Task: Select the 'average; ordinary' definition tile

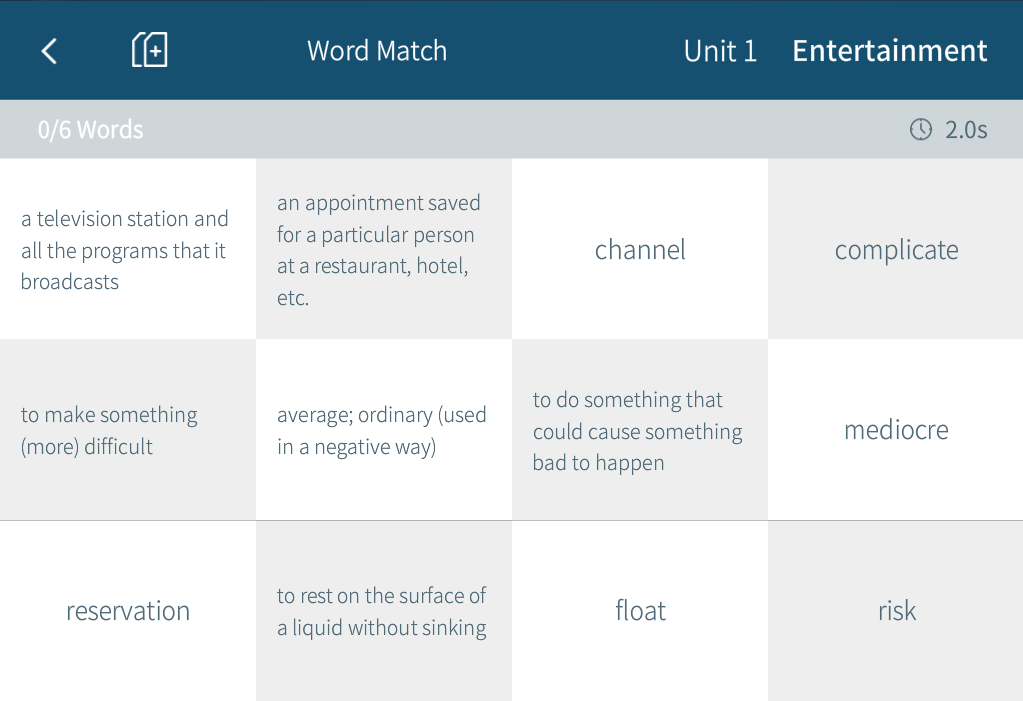Action: (384, 430)
